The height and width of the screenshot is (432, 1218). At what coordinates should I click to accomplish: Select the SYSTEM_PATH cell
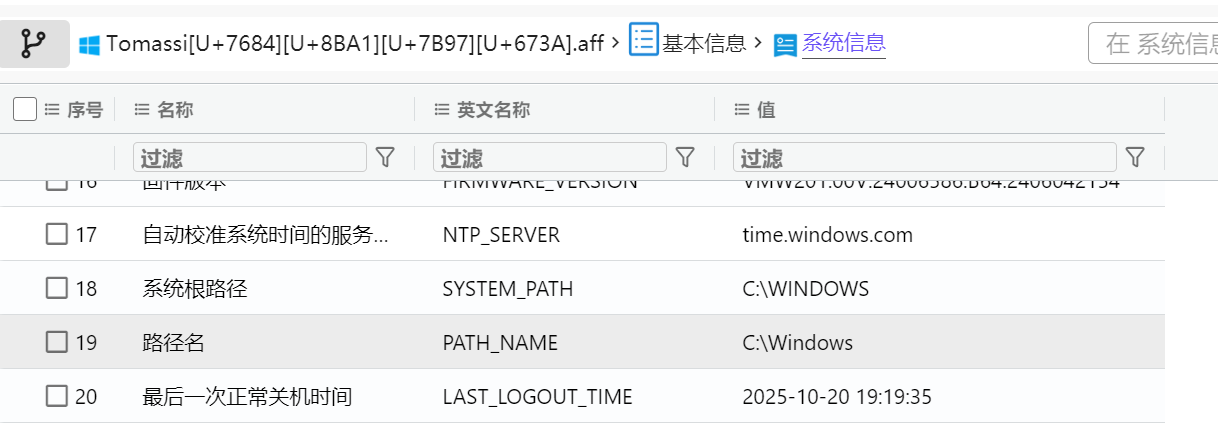tap(508, 289)
